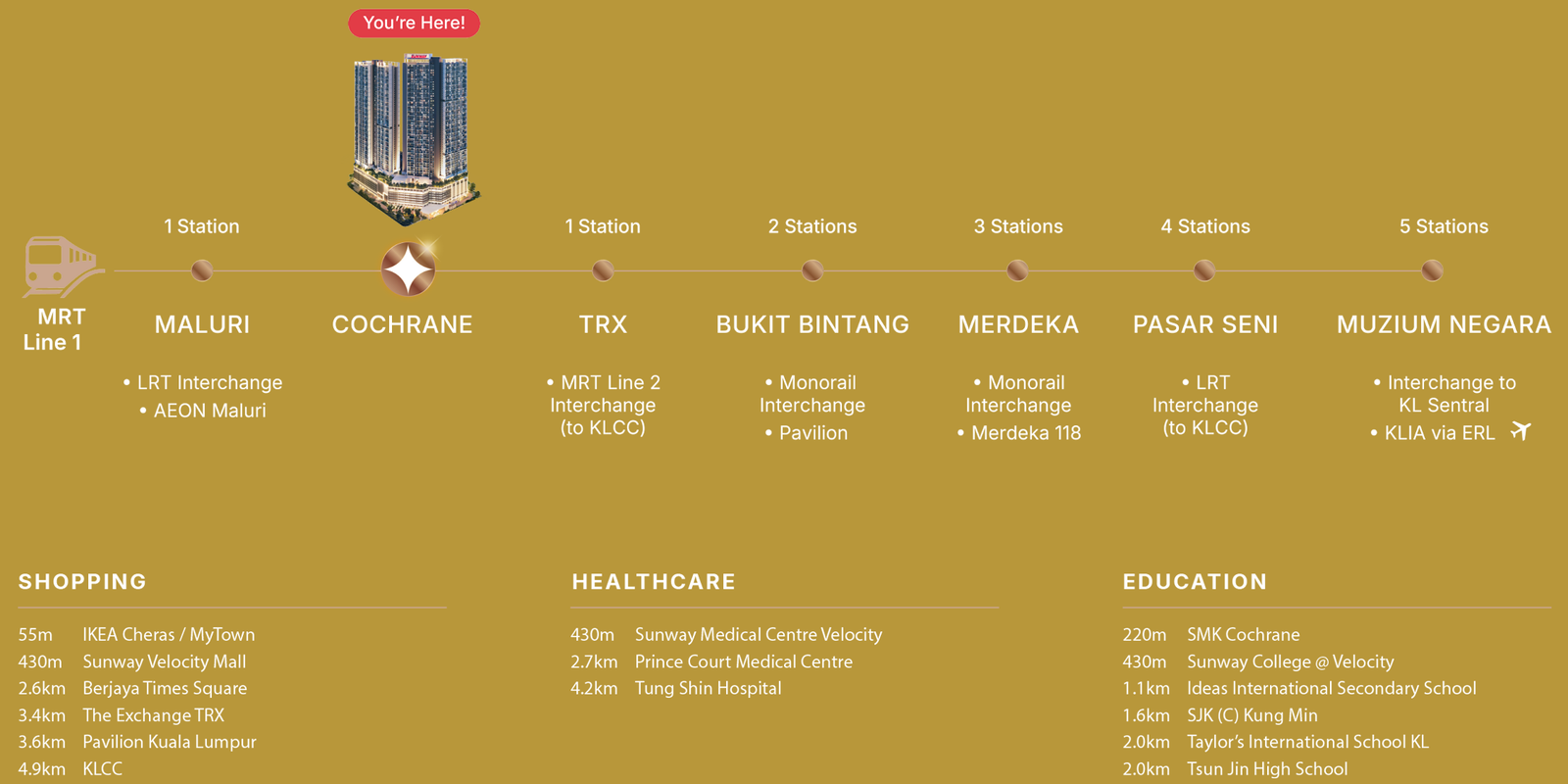Click the 55m distance value
The height and width of the screenshot is (784, 1568).
[35, 635]
